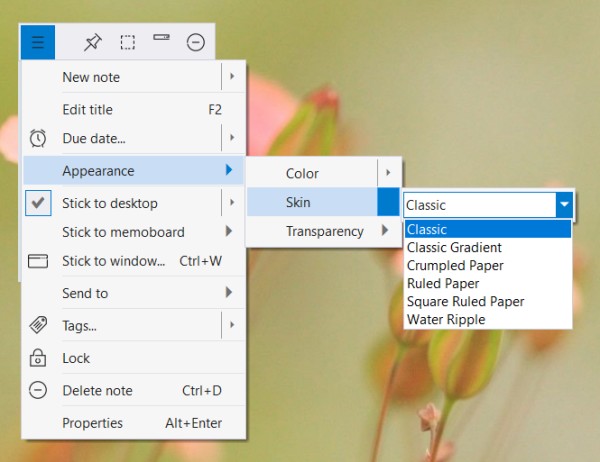
Task: Select Crumpled Paper skin option
Action: coord(488,265)
